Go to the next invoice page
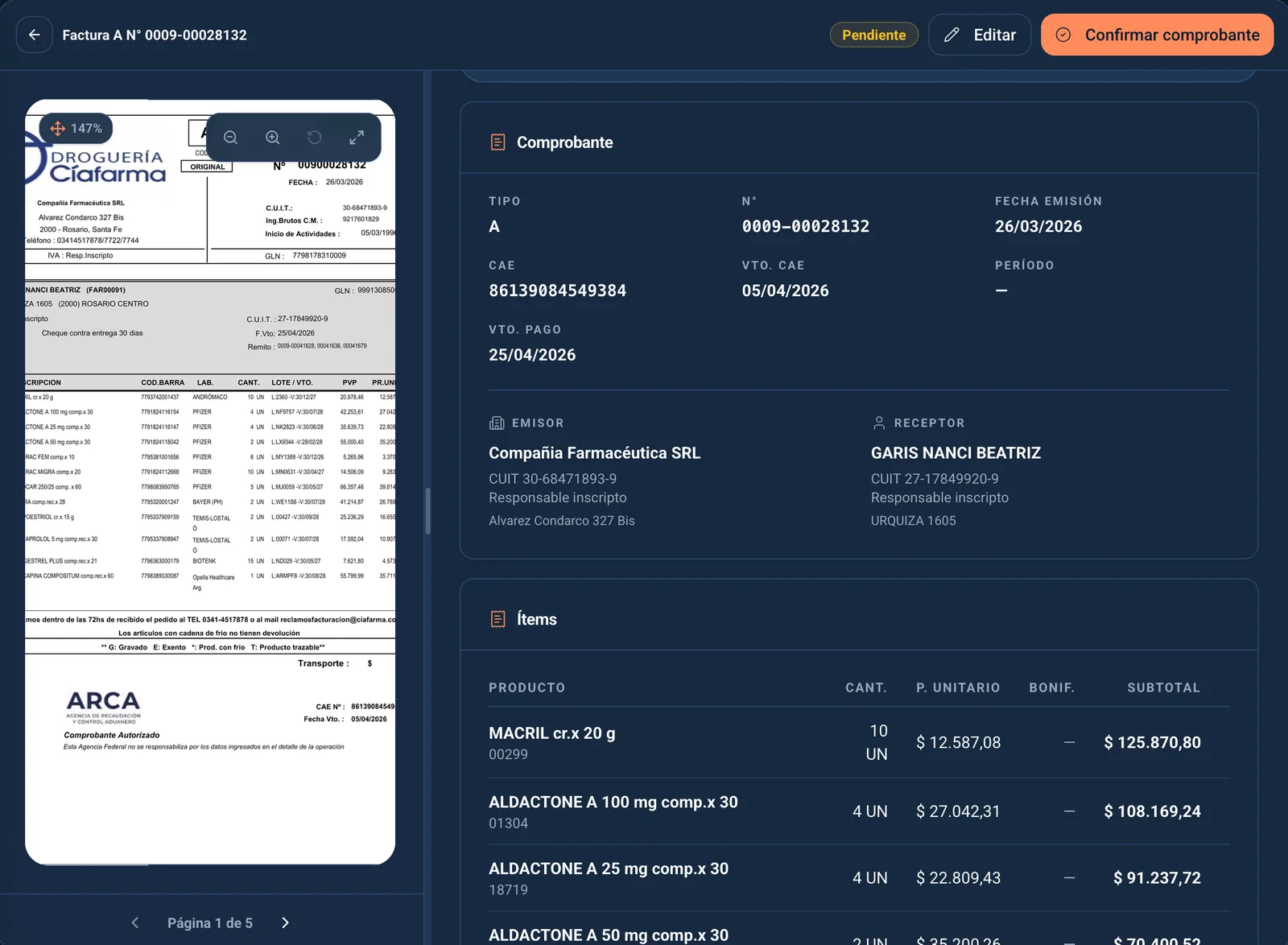1288x945 pixels. (x=285, y=922)
